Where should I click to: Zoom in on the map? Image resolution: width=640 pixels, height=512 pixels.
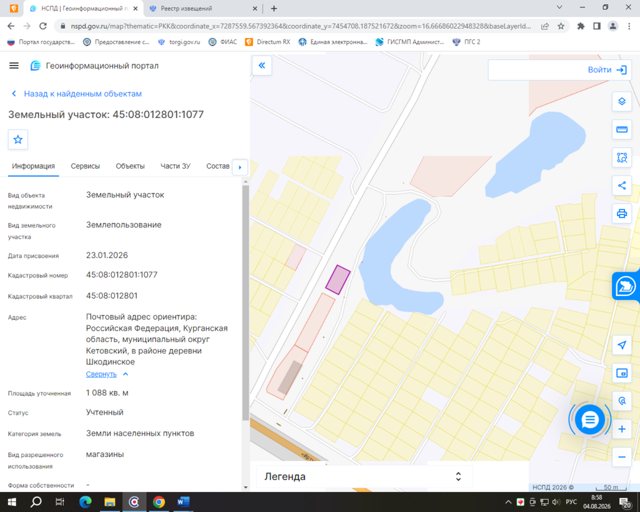[622, 429]
